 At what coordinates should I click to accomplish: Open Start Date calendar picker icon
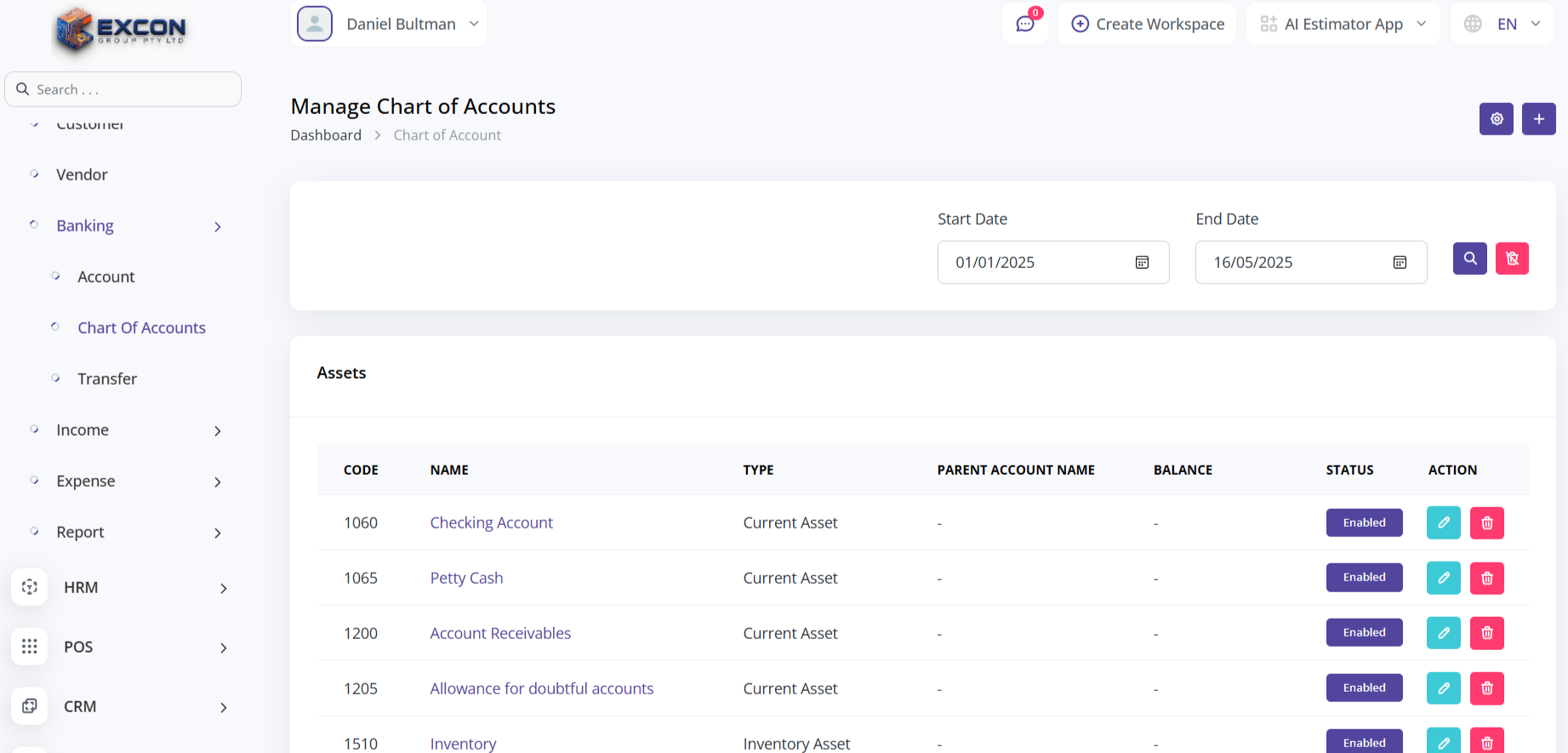tap(1142, 263)
